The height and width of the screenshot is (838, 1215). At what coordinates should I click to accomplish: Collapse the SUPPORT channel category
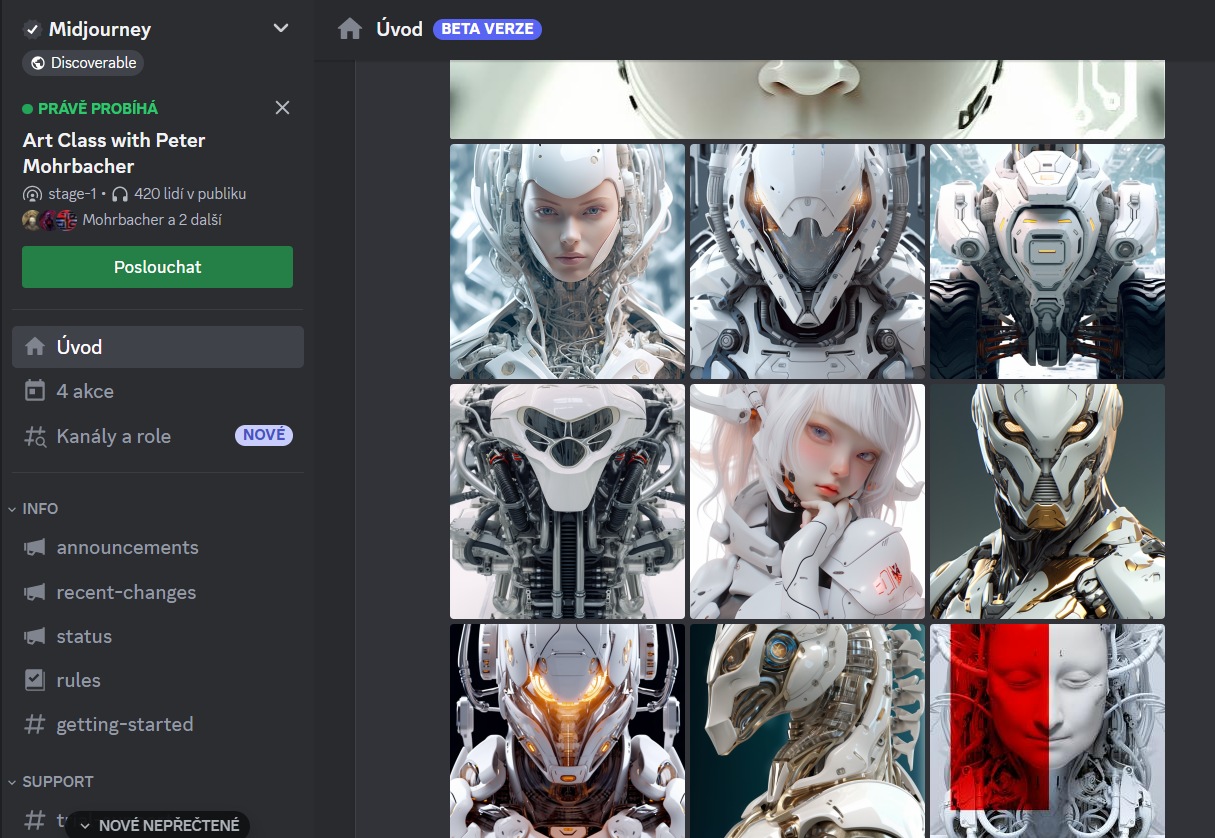(x=50, y=781)
